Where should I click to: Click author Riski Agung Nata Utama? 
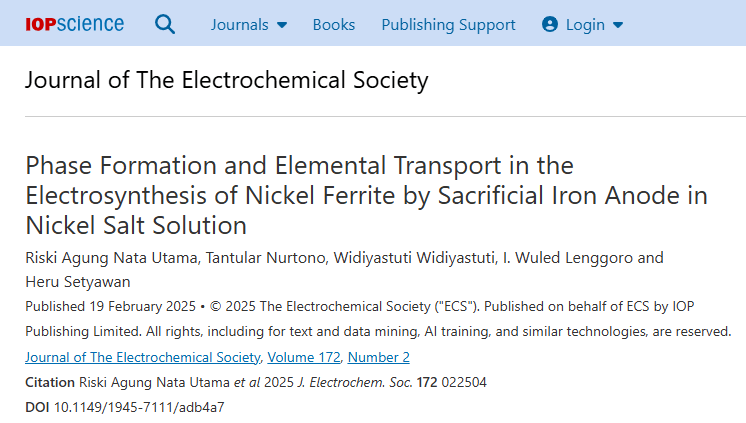[x=111, y=258]
